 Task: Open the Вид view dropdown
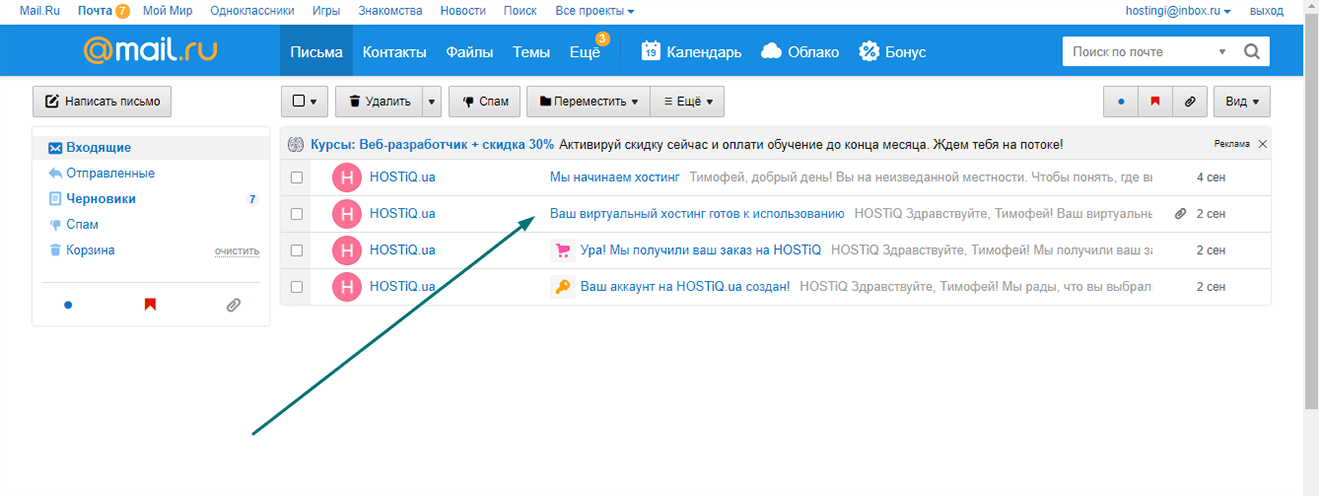click(x=1242, y=101)
